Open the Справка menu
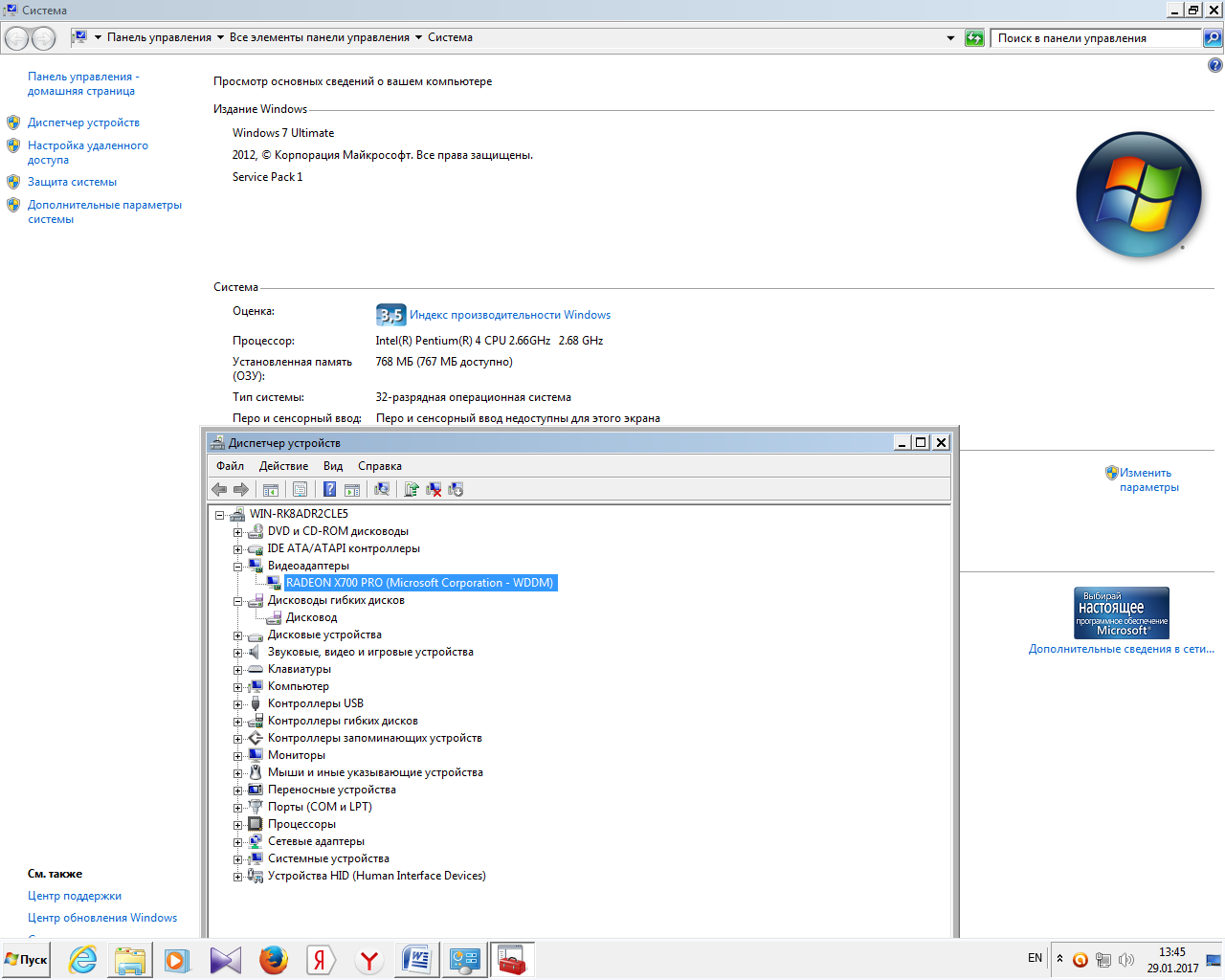The width and height of the screenshot is (1225, 980). pyautogui.click(x=380, y=466)
